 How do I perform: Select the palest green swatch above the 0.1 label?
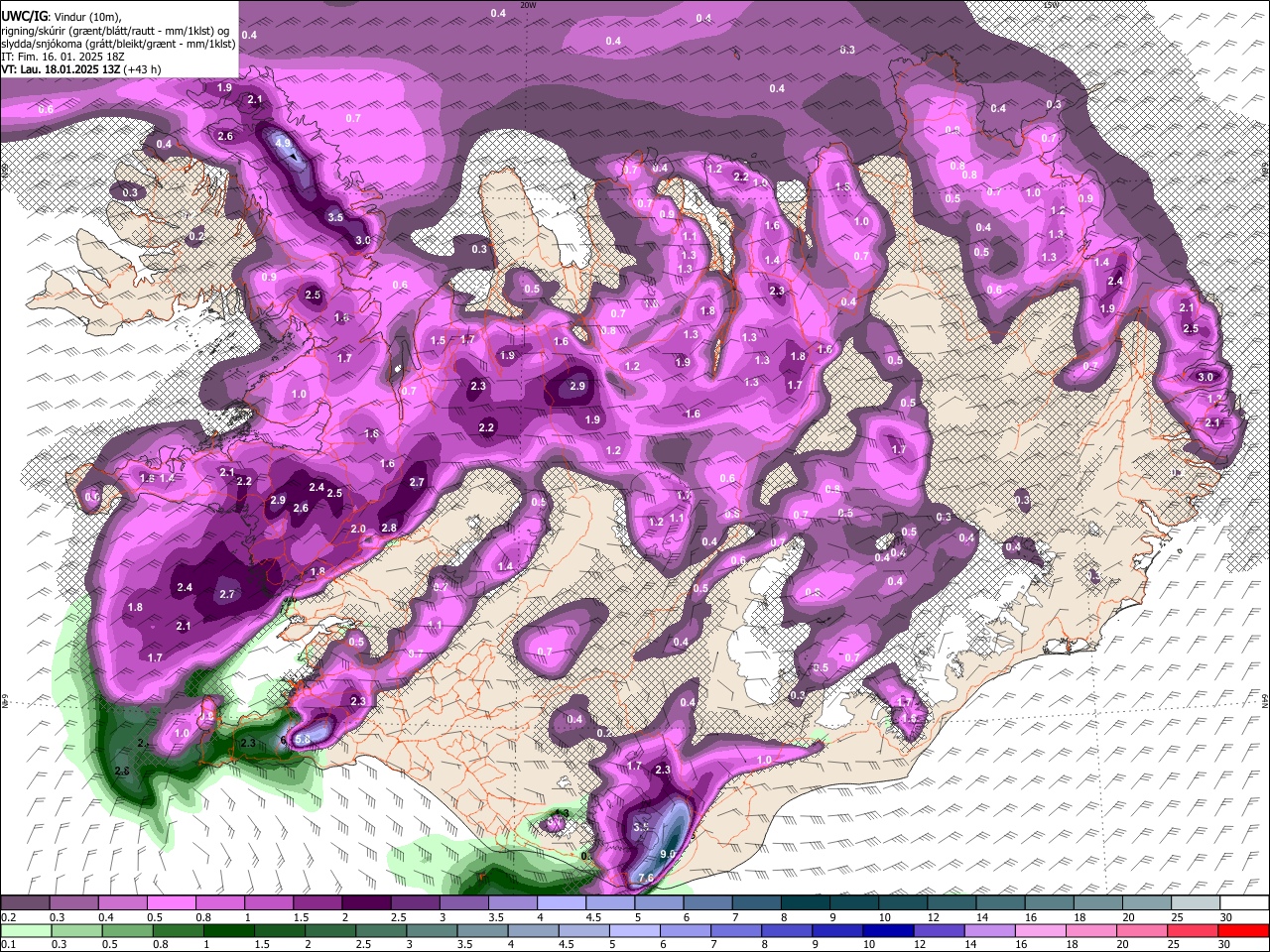click(x=25, y=930)
